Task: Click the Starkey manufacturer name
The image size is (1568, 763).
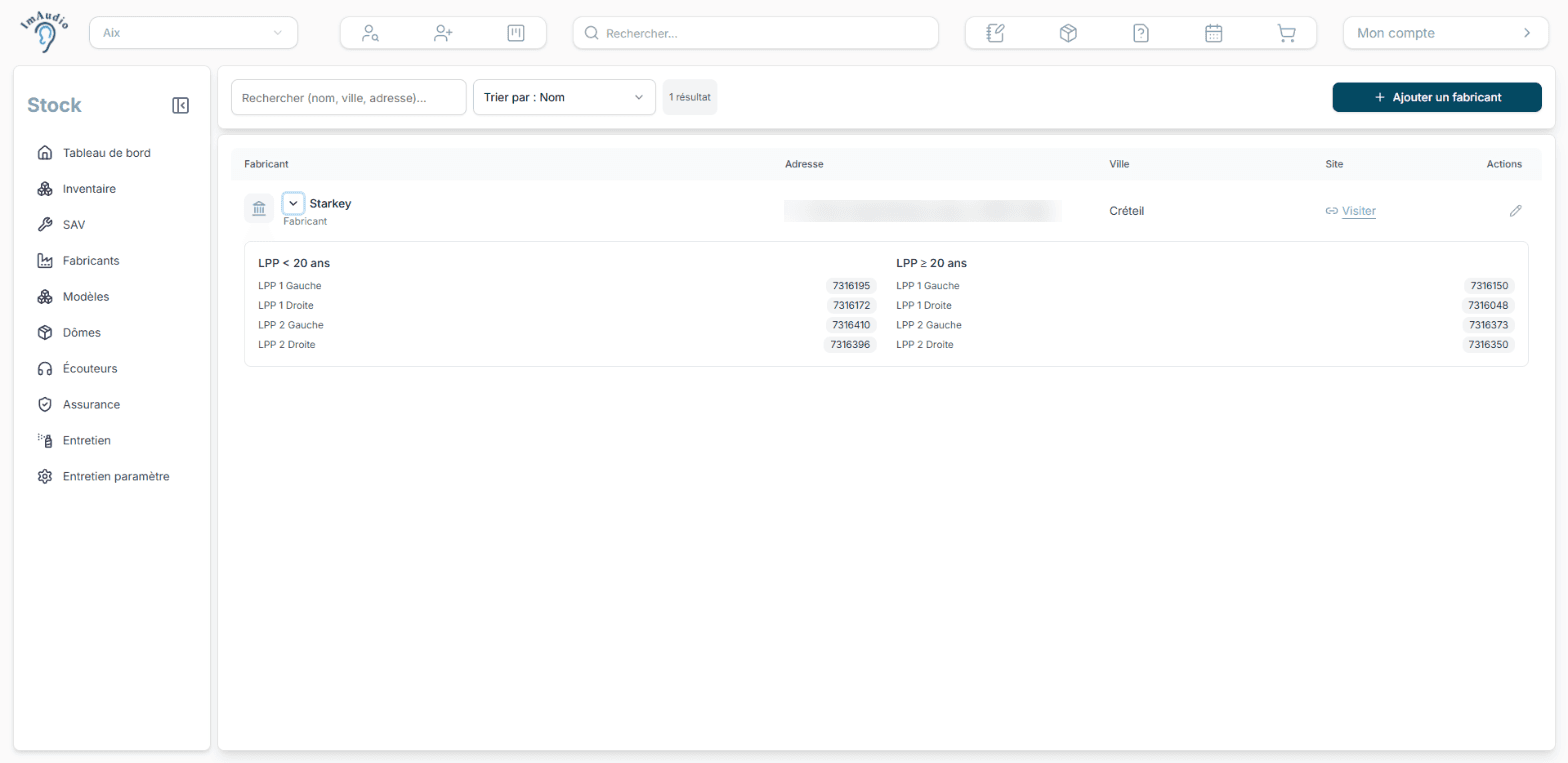Action: click(330, 204)
